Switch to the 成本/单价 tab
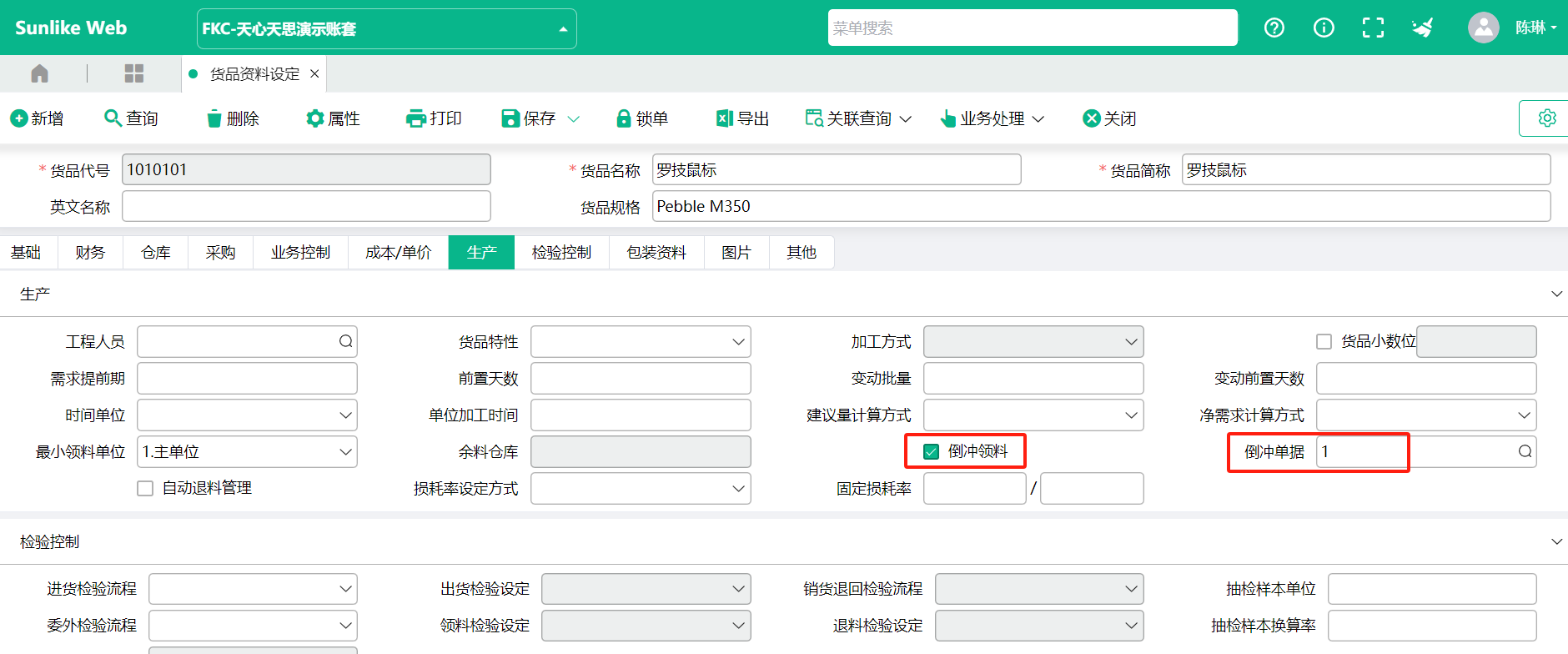The image size is (1568, 654). coord(398,253)
